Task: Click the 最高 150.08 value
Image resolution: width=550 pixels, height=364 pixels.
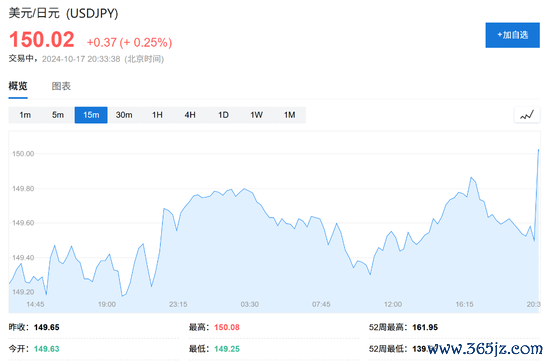Action: (227, 327)
